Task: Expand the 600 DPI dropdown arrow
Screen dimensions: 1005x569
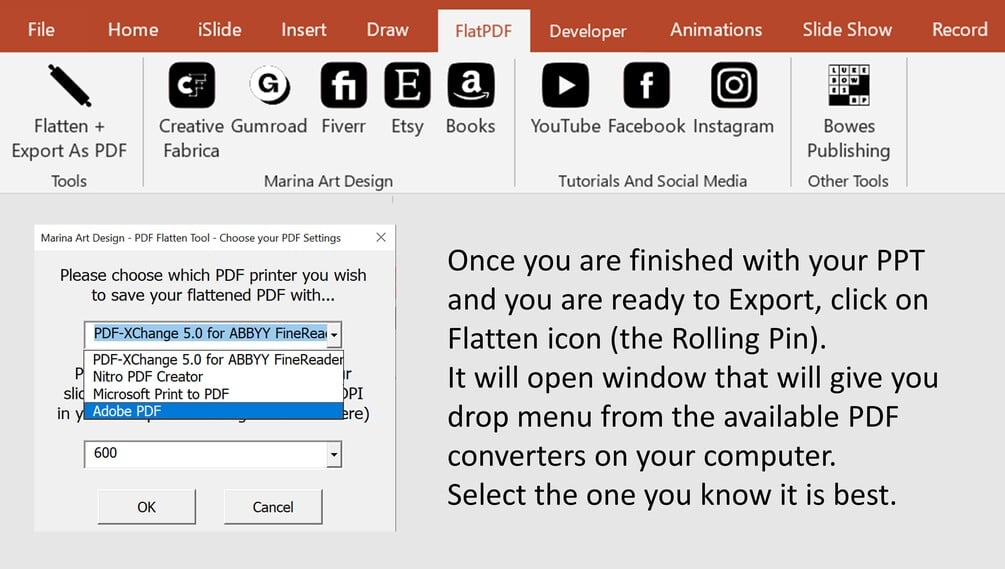Action: coord(334,454)
